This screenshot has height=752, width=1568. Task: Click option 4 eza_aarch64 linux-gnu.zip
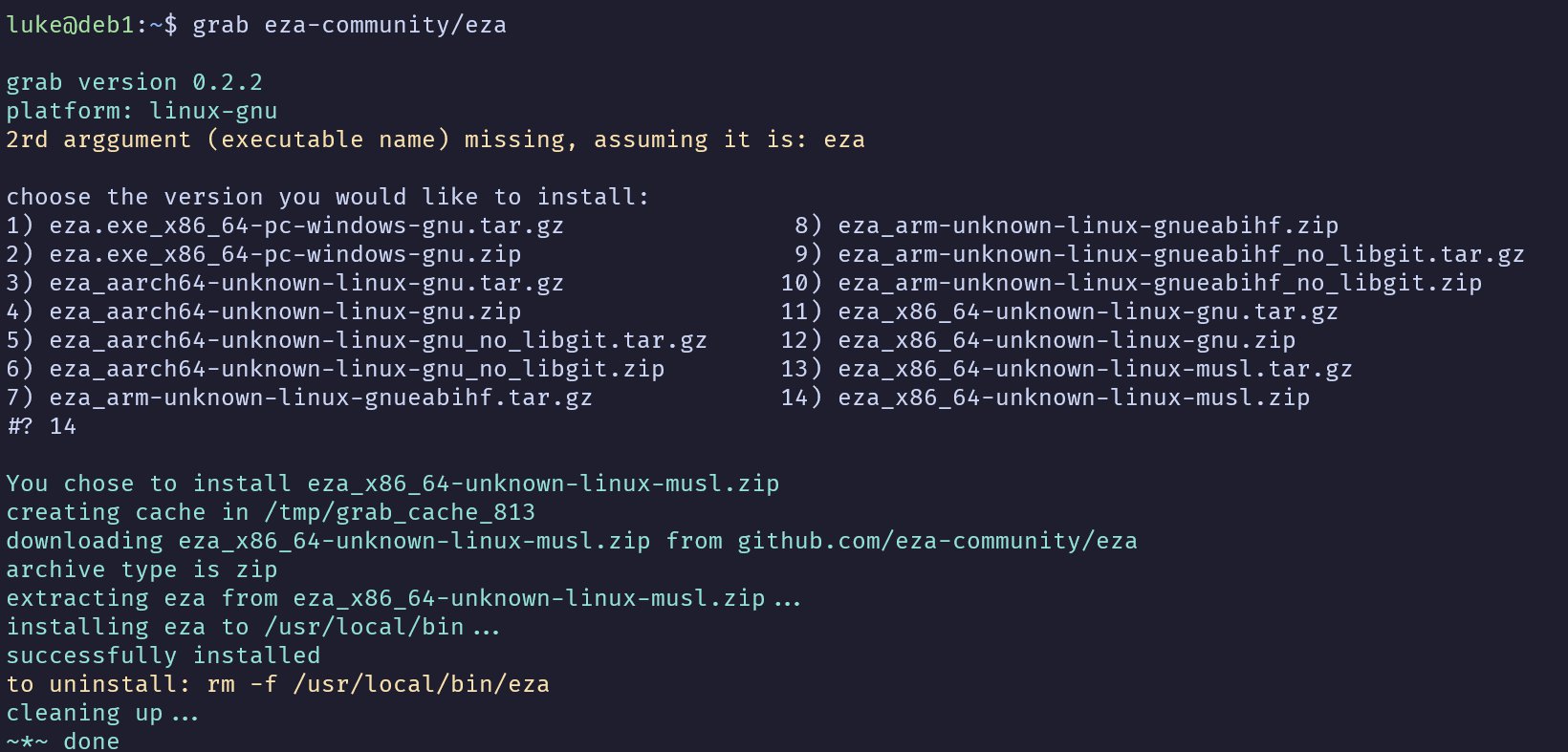pyautogui.click(x=264, y=312)
